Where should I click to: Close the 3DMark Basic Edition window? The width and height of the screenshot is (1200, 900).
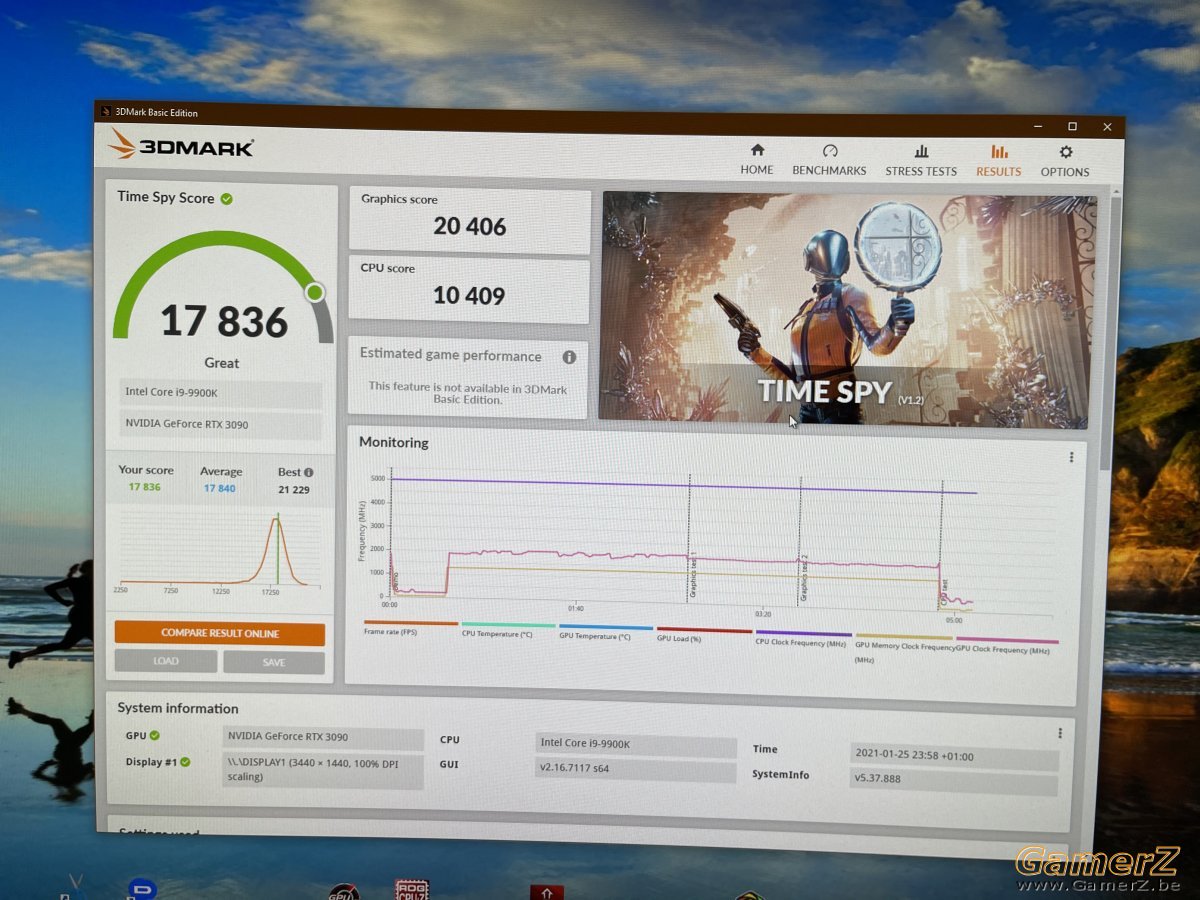click(x=1107, y=127)
